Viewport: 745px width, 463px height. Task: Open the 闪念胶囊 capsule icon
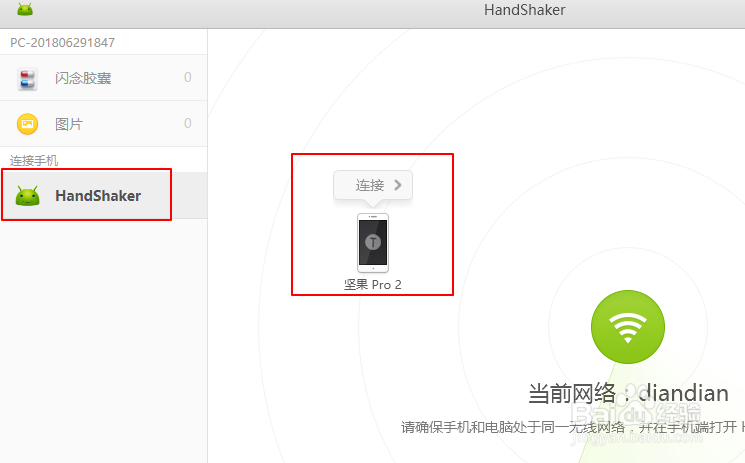(x=27, y=79)
